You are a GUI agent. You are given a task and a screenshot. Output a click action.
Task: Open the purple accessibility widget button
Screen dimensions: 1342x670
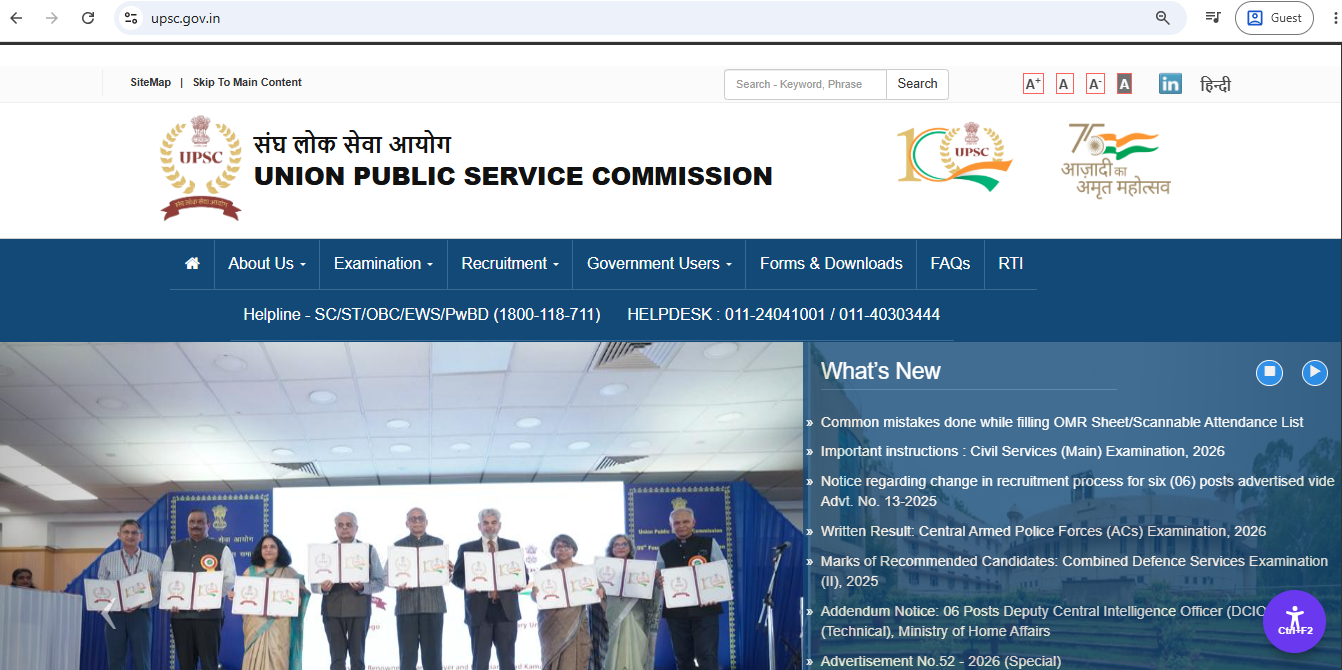click(1294, 621)
